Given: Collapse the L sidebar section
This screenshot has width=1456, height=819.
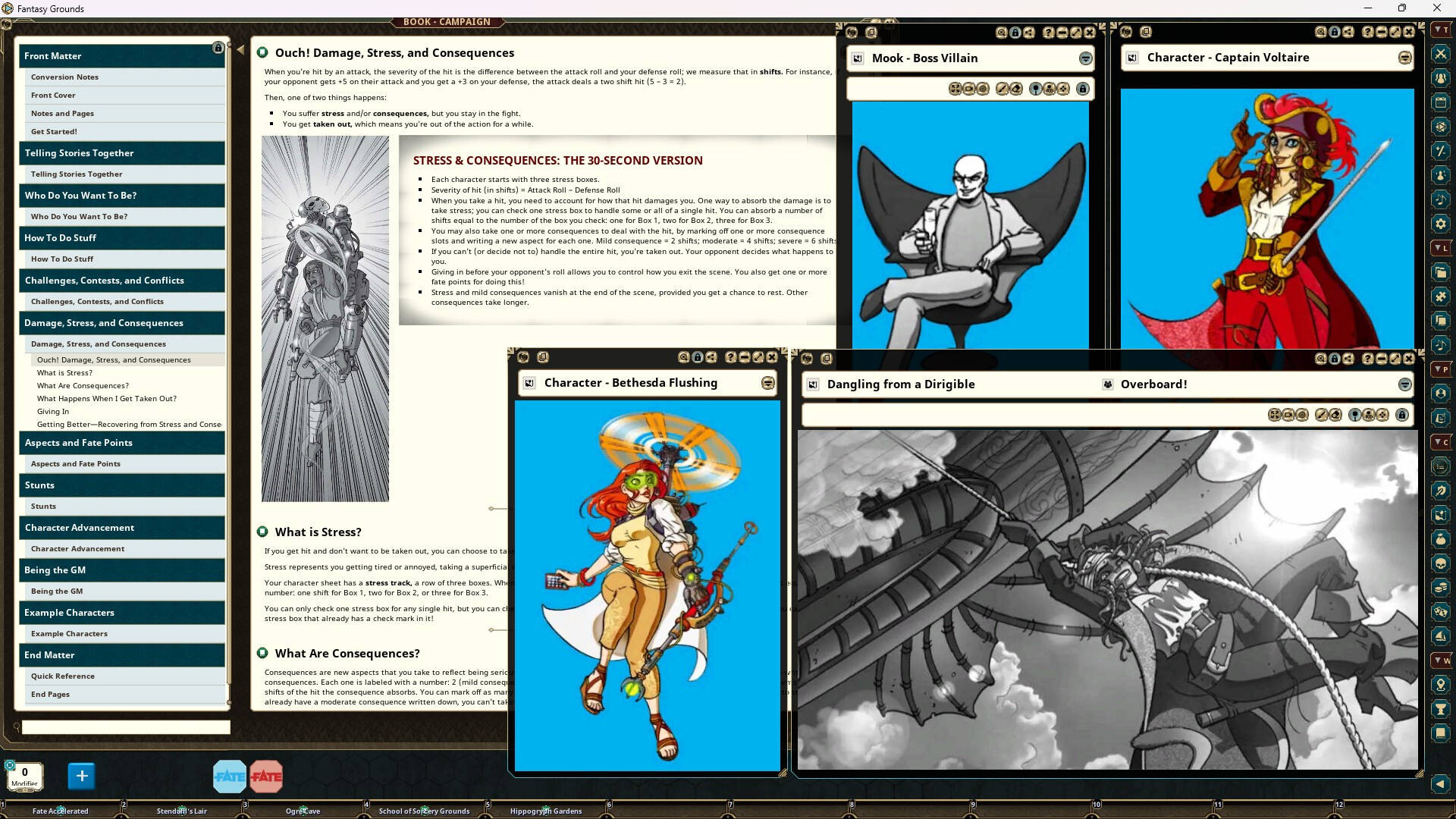Looking at the screenshot, I should pos(1440,248).
